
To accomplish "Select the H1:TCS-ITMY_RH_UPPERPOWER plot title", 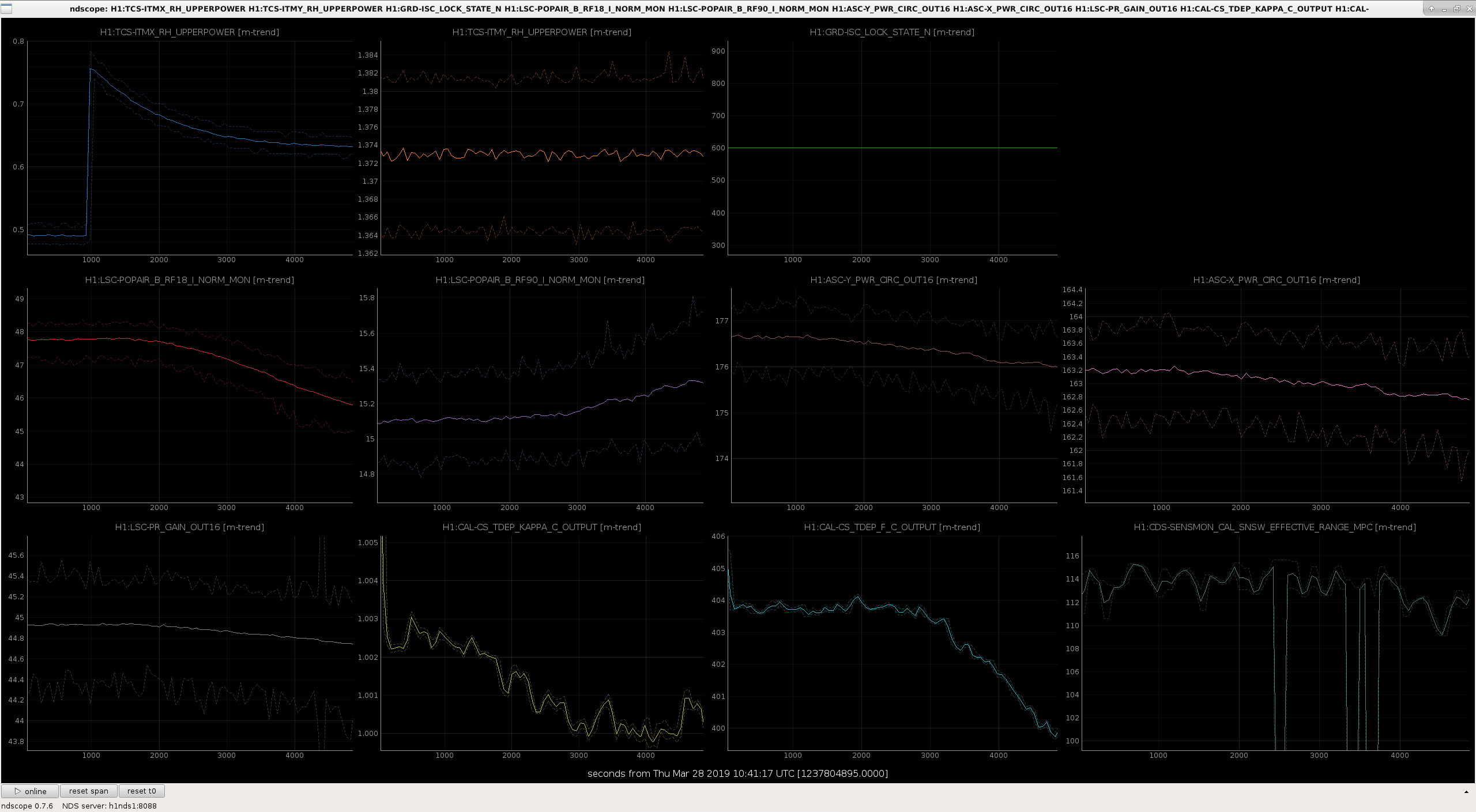I will coord(542,32).
